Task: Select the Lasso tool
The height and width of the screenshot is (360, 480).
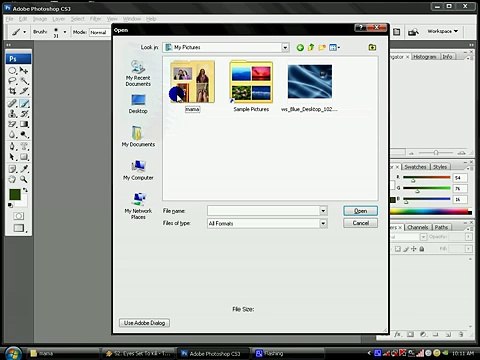Action: tap(12, 81)
